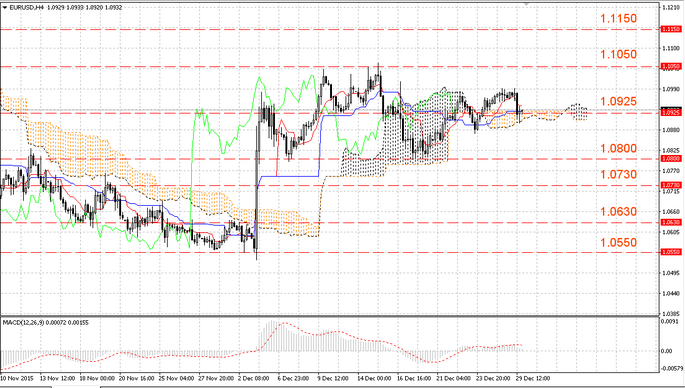Select the red 1.0630 price tag on axis
The height and width of the screenshot is (388, 685).
click(671, 222)
